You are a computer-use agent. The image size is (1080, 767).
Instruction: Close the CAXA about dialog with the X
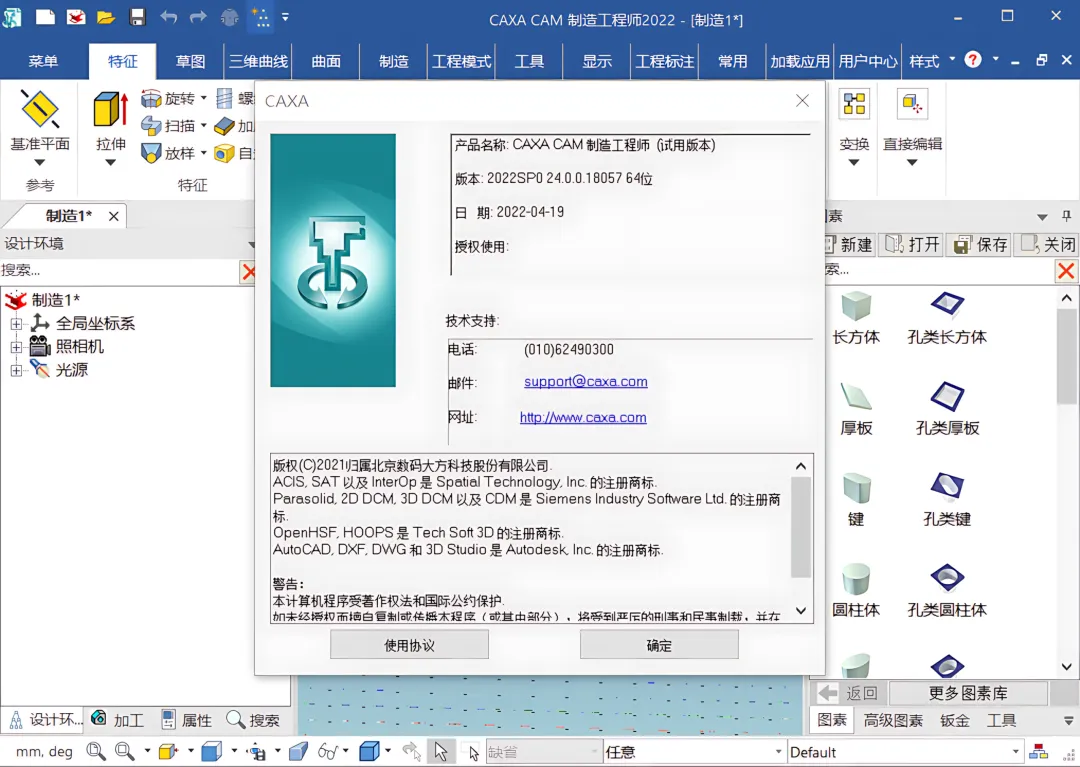(802, 101)
